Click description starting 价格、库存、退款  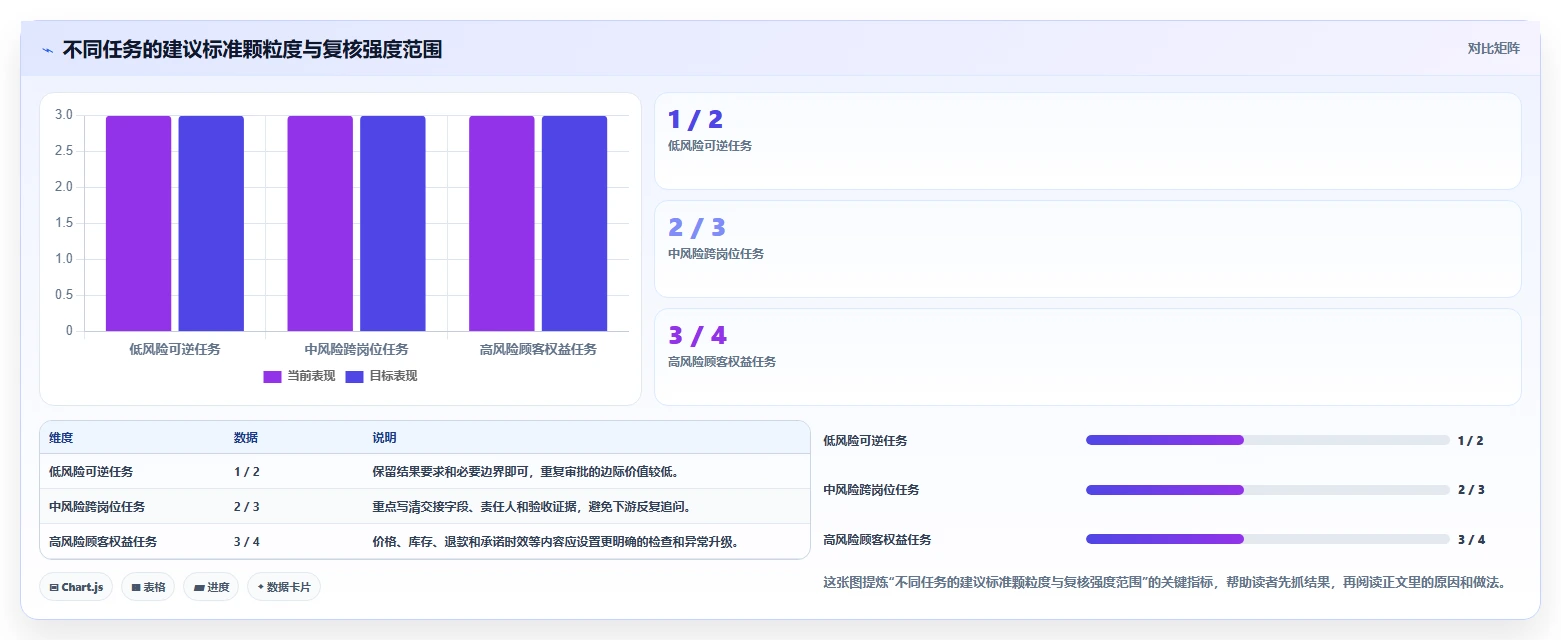pyautogui.click(x=556, y=542)
